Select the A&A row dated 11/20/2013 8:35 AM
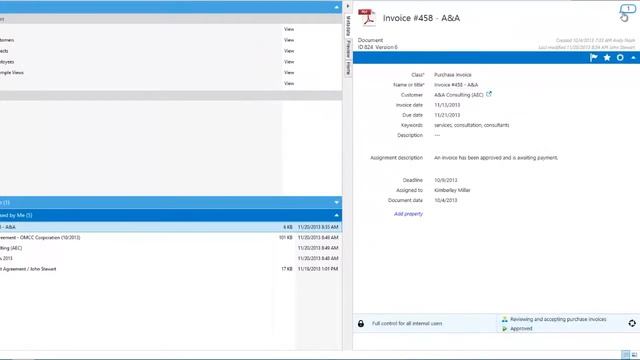This screenshot has width=640, height=360. (171, 227)
